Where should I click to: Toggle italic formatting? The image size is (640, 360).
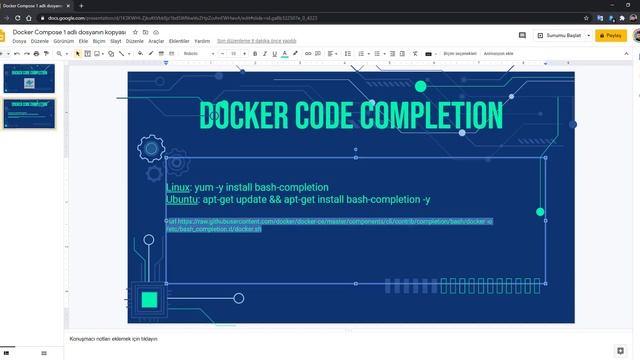pos(265,53)
